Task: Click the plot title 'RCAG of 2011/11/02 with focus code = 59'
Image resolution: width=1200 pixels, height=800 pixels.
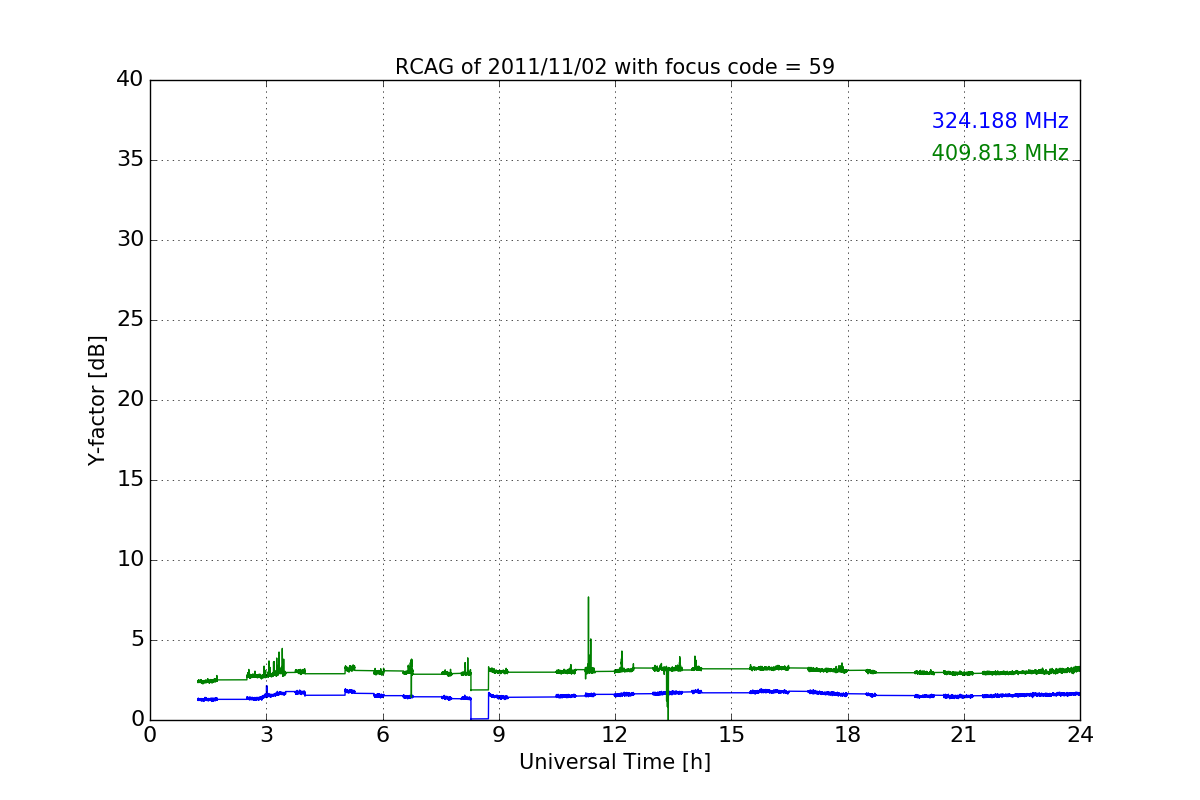Action: (x=615, y=67)
